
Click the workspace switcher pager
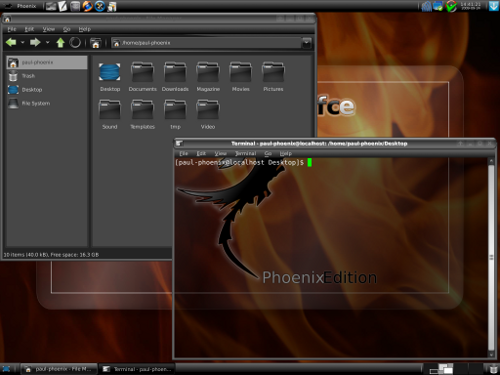452,369
